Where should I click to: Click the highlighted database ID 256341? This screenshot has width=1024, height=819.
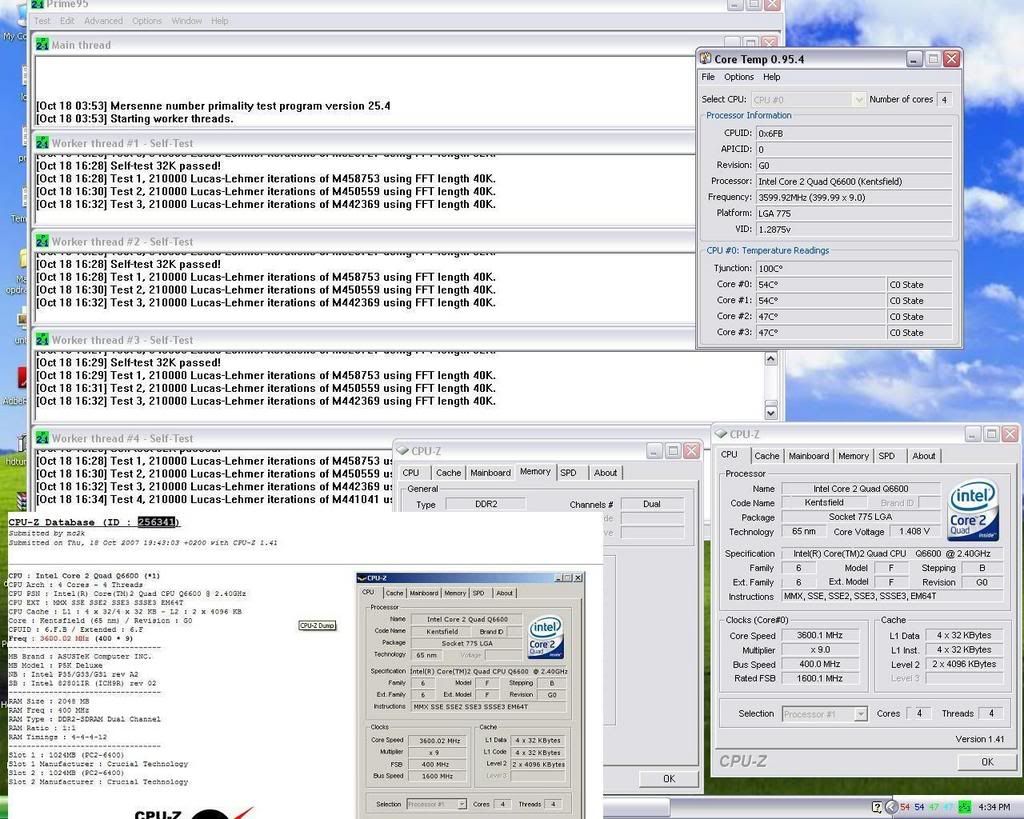157,522
